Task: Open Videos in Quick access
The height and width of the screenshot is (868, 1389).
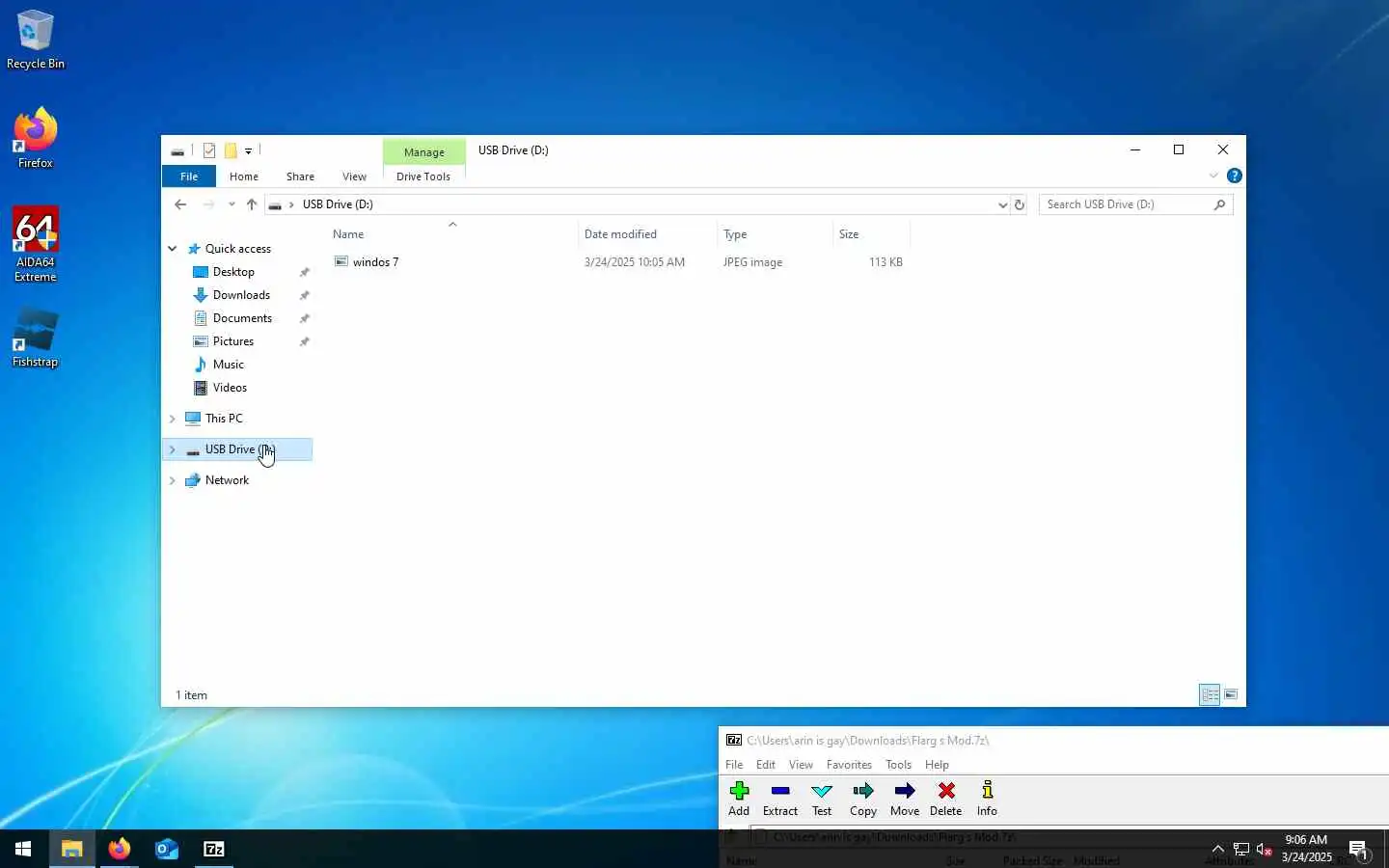Action: pyautogui.click(x=230, y=388)
